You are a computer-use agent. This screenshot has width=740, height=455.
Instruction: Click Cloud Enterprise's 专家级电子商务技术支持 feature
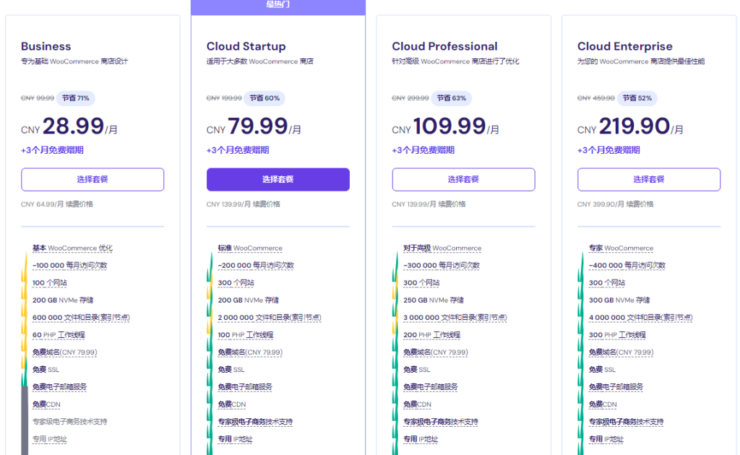[626, 421]
